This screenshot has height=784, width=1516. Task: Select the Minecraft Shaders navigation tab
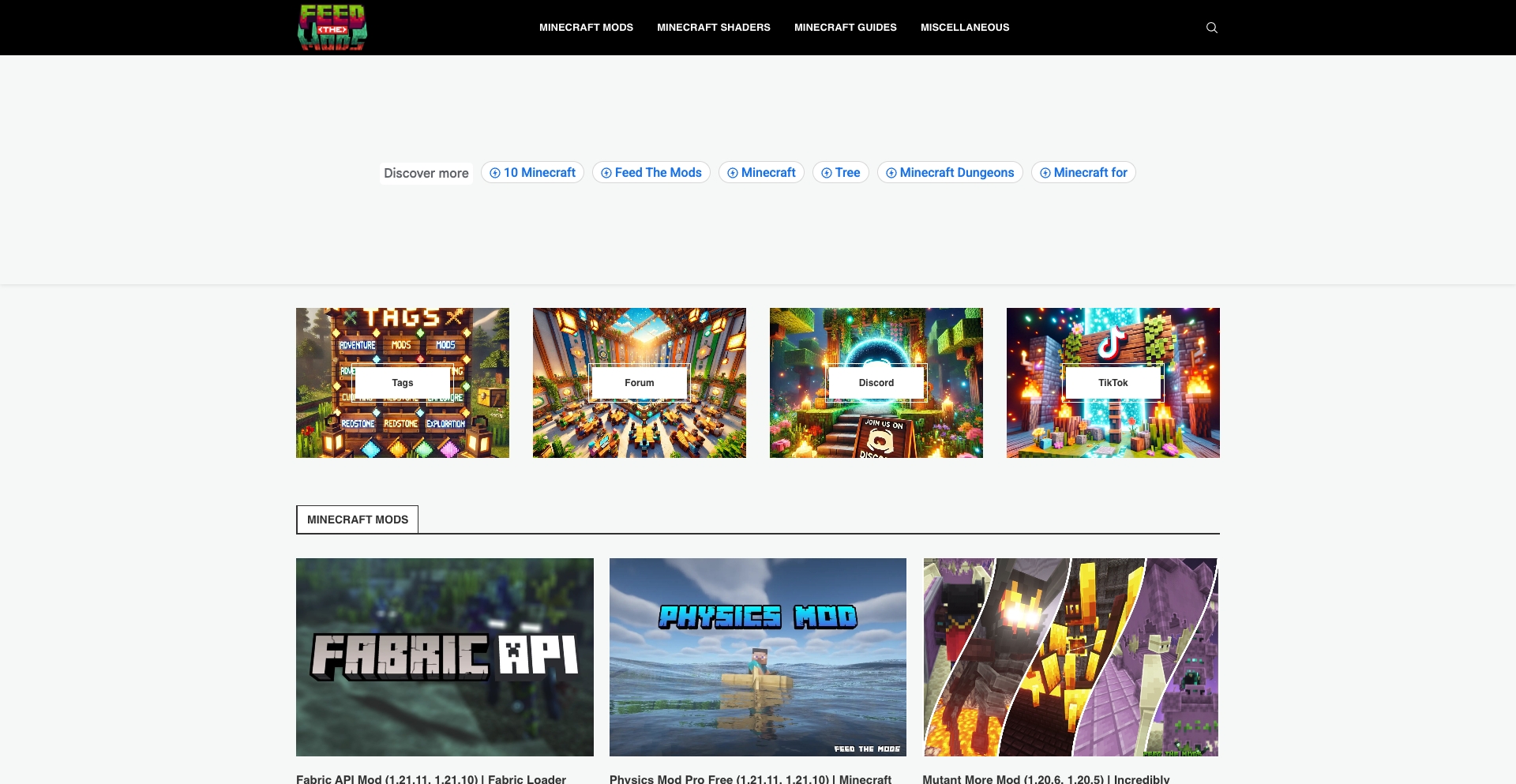(714, 27)
